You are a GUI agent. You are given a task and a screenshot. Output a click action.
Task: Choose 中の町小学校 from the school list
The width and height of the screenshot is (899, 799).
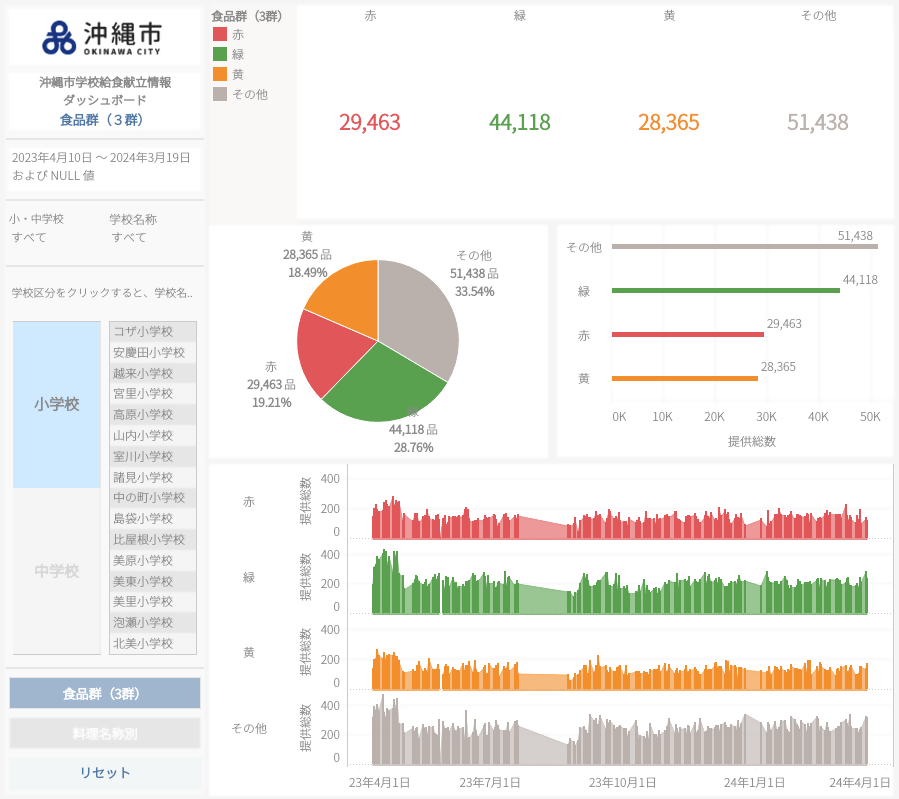point(153,498)
